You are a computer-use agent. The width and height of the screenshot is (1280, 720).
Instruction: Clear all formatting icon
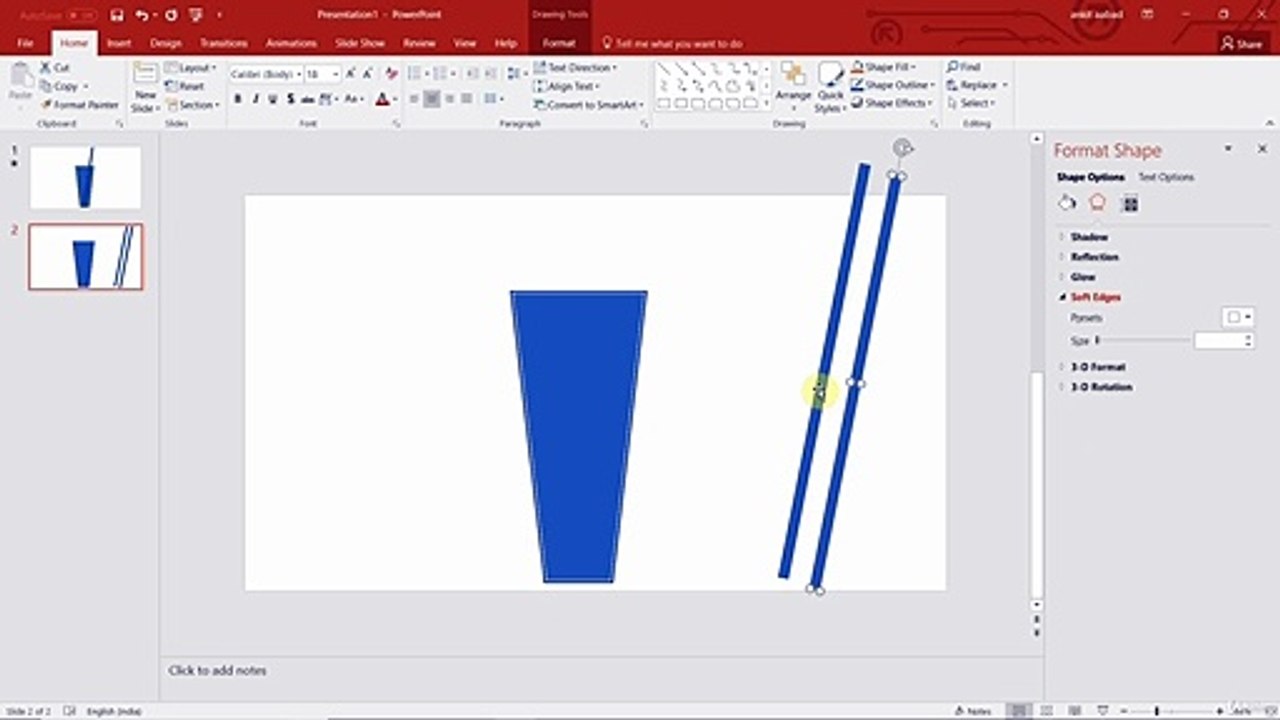(x=391, y=74)
